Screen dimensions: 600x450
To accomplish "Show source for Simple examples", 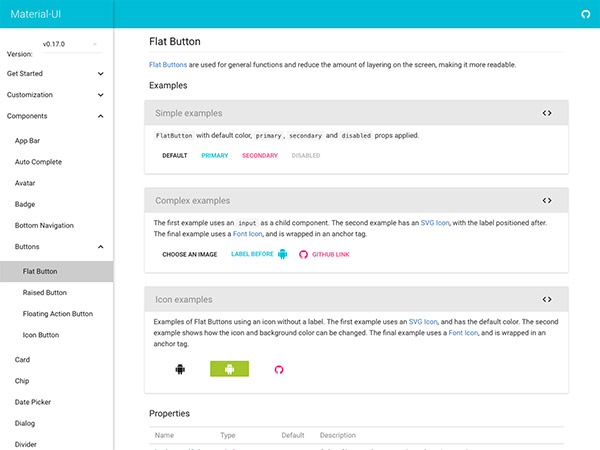I will click(547, 113).
